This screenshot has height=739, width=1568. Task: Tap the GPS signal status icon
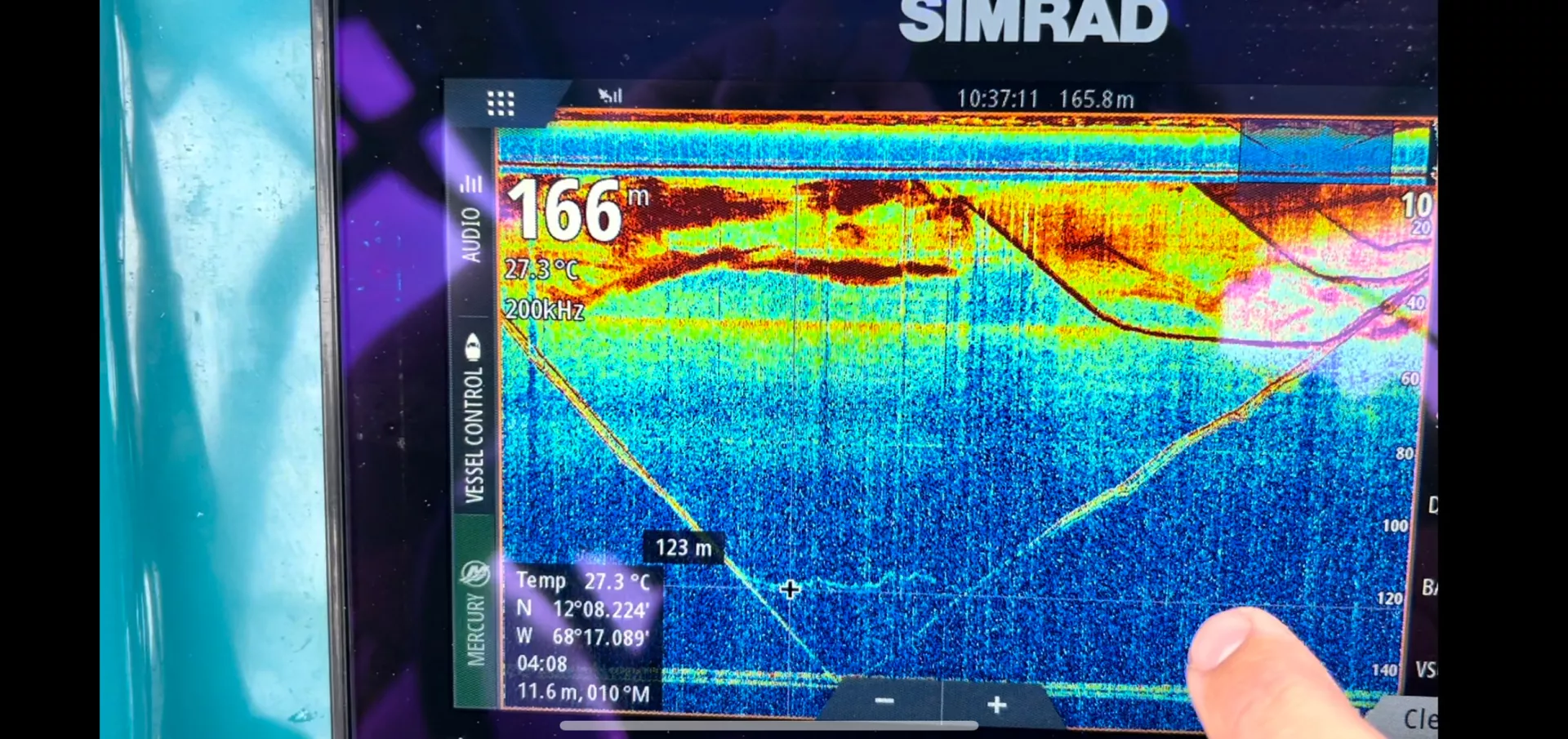610,96
